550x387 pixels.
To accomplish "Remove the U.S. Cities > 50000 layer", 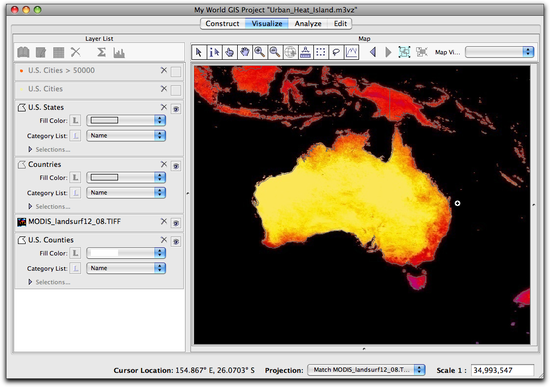I will (x=164, y=71).
